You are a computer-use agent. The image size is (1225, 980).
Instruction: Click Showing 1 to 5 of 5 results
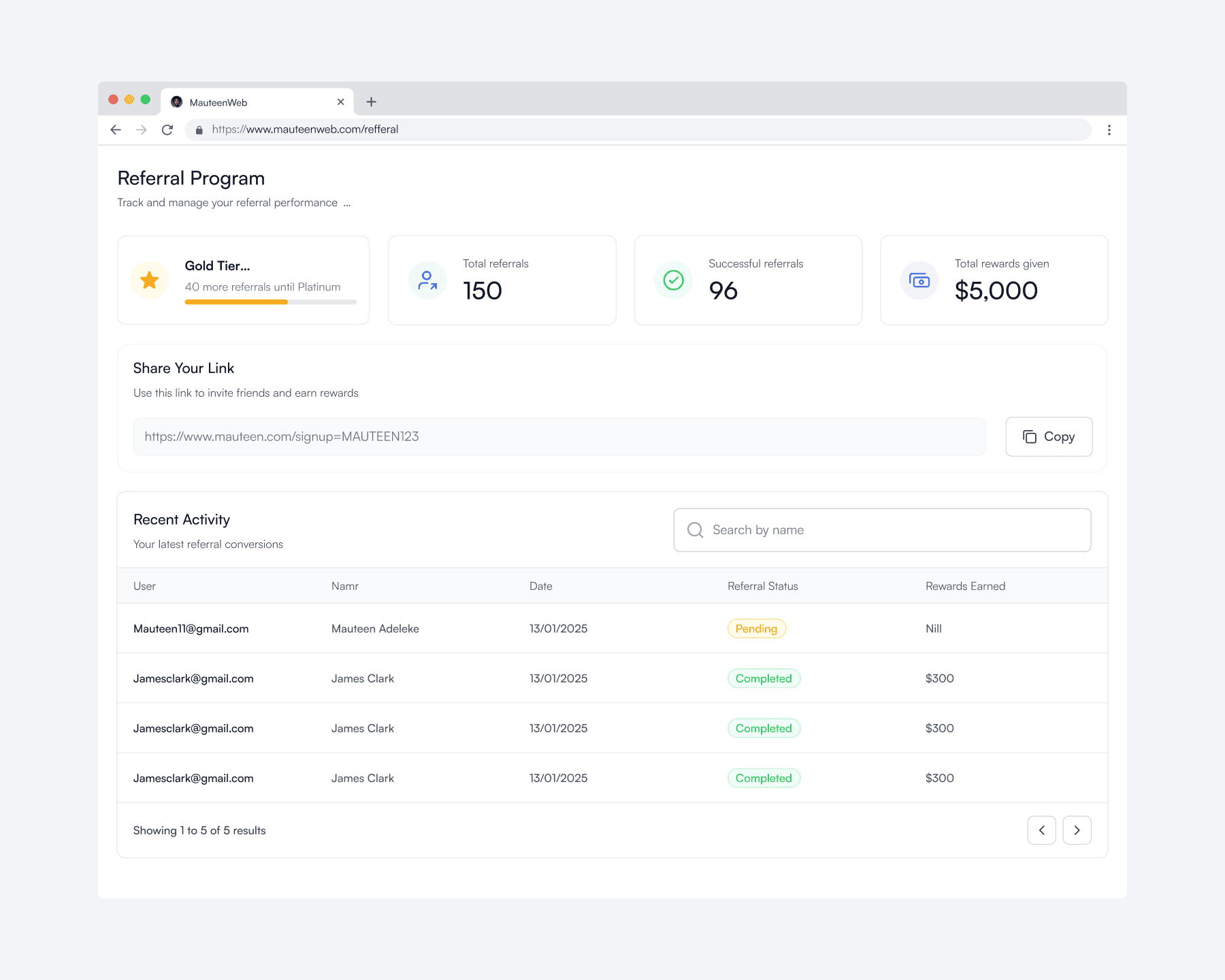coord(199,830)
